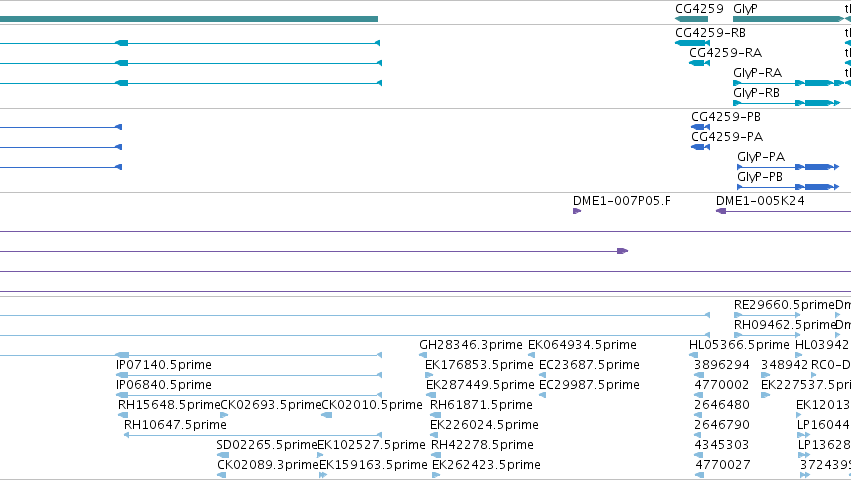The width and height of the screenshot is (851, 480).
Task: Click the DME1-005K24 clone feature
Action: pos(783,211)
